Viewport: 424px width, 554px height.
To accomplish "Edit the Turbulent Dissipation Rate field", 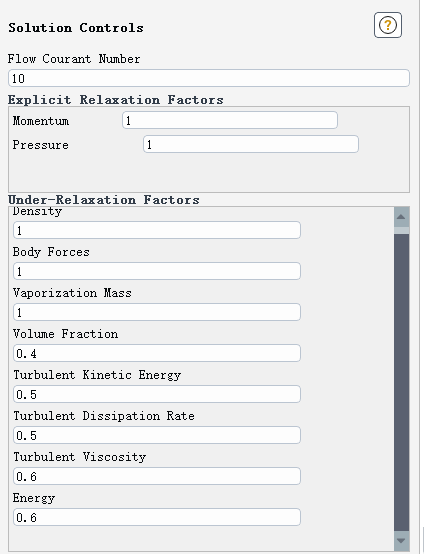I will 157,435.
